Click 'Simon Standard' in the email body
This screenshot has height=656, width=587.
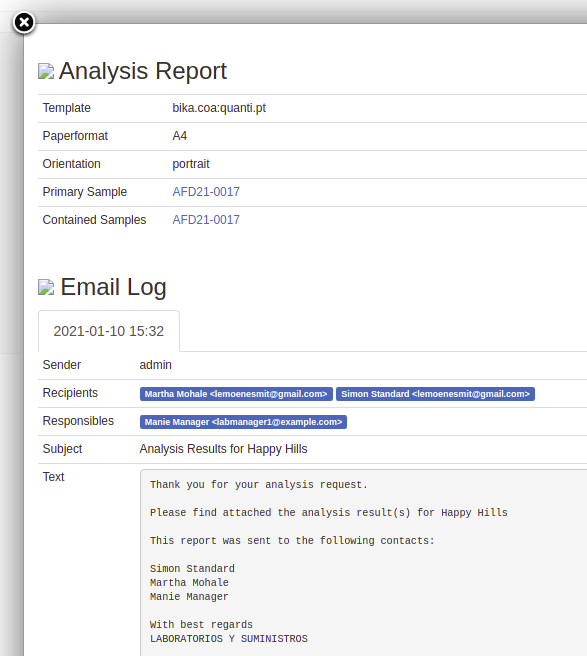pyautogui.click(x=192, y=569)
